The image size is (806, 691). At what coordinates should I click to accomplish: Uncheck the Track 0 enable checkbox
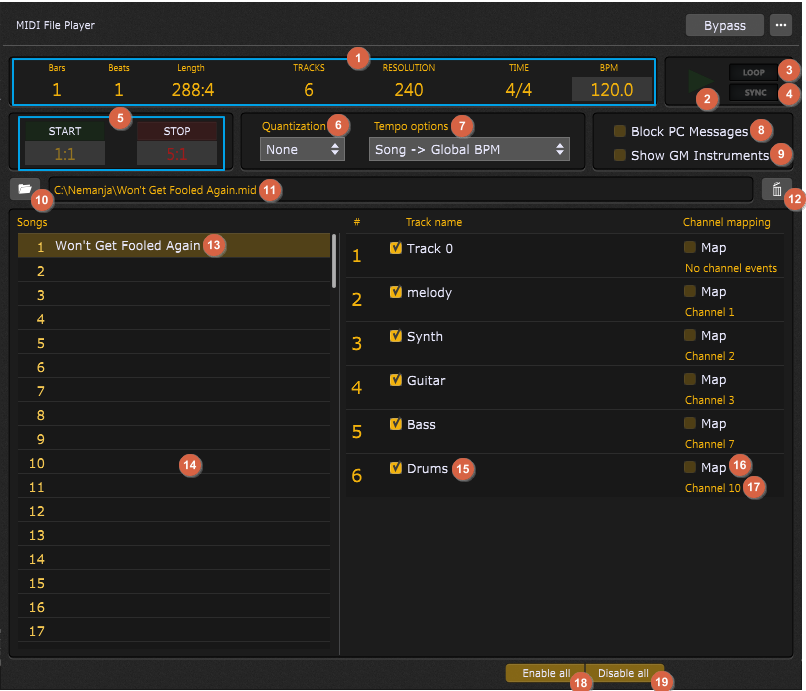pos(395,248)
